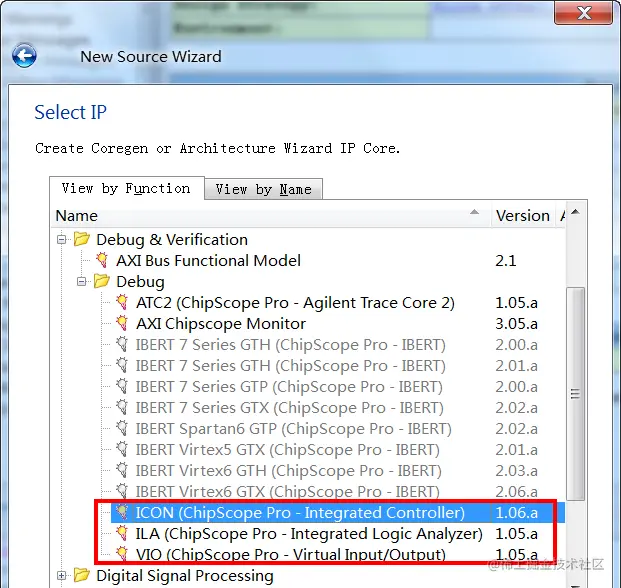Click version 2.03.a of IBERT Virtex6 GTH
The width and height of the screenshot is (621, 588).
click(516, 470)
